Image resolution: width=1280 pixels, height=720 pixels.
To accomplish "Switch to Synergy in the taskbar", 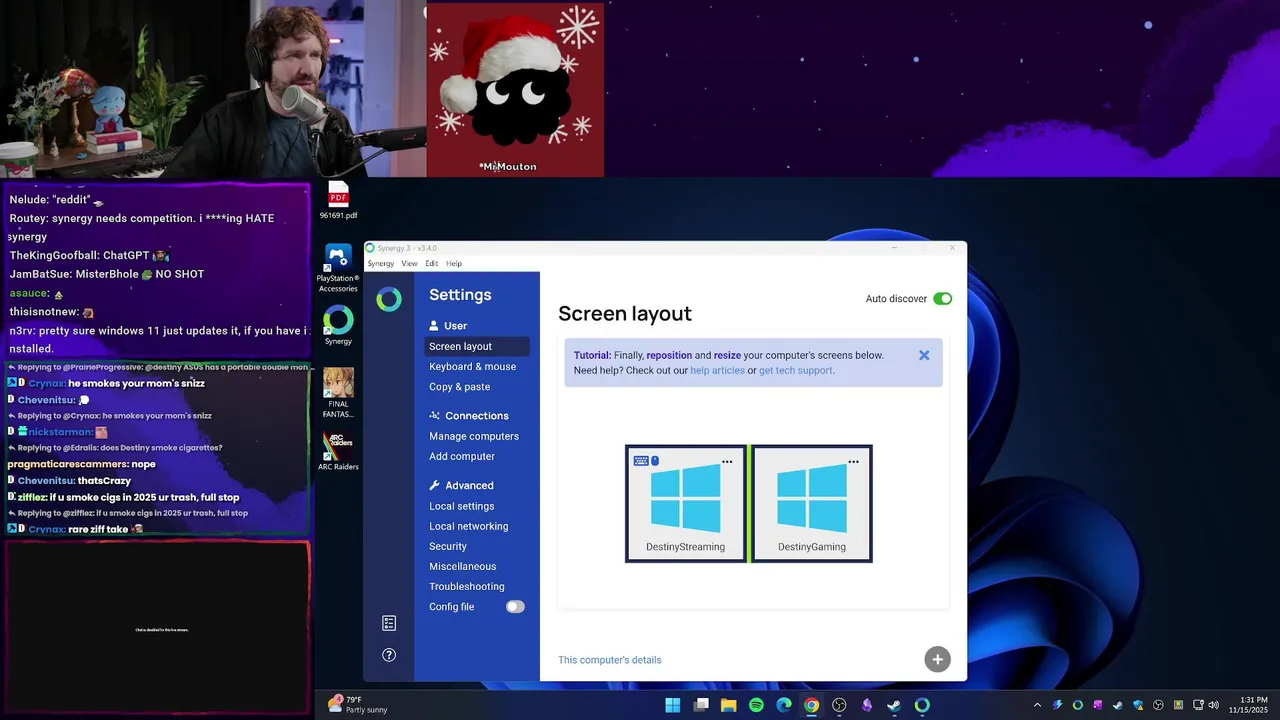I will pos(922,705).
